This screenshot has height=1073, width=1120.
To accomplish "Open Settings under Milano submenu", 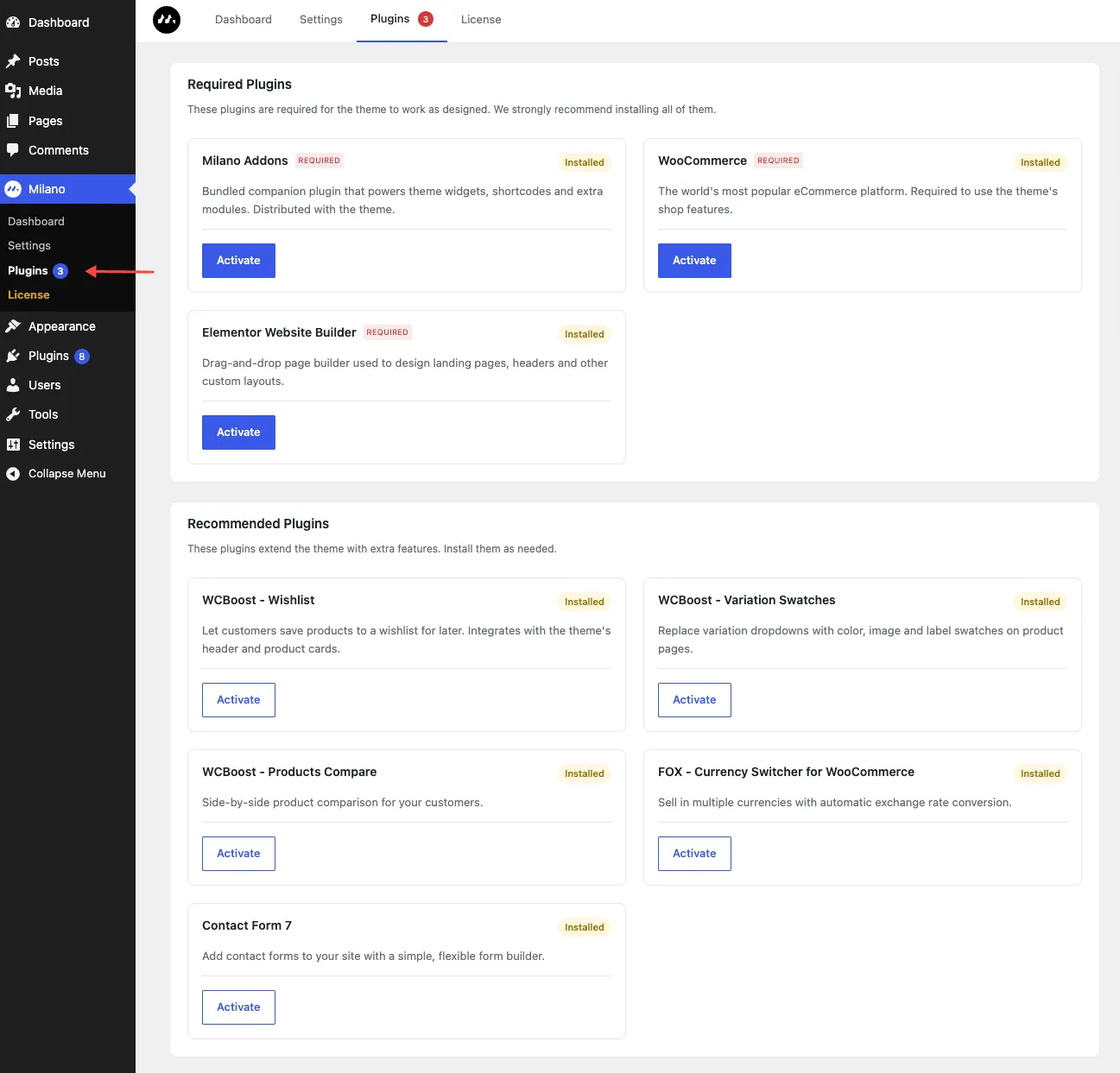I will [x=29, y=246].
